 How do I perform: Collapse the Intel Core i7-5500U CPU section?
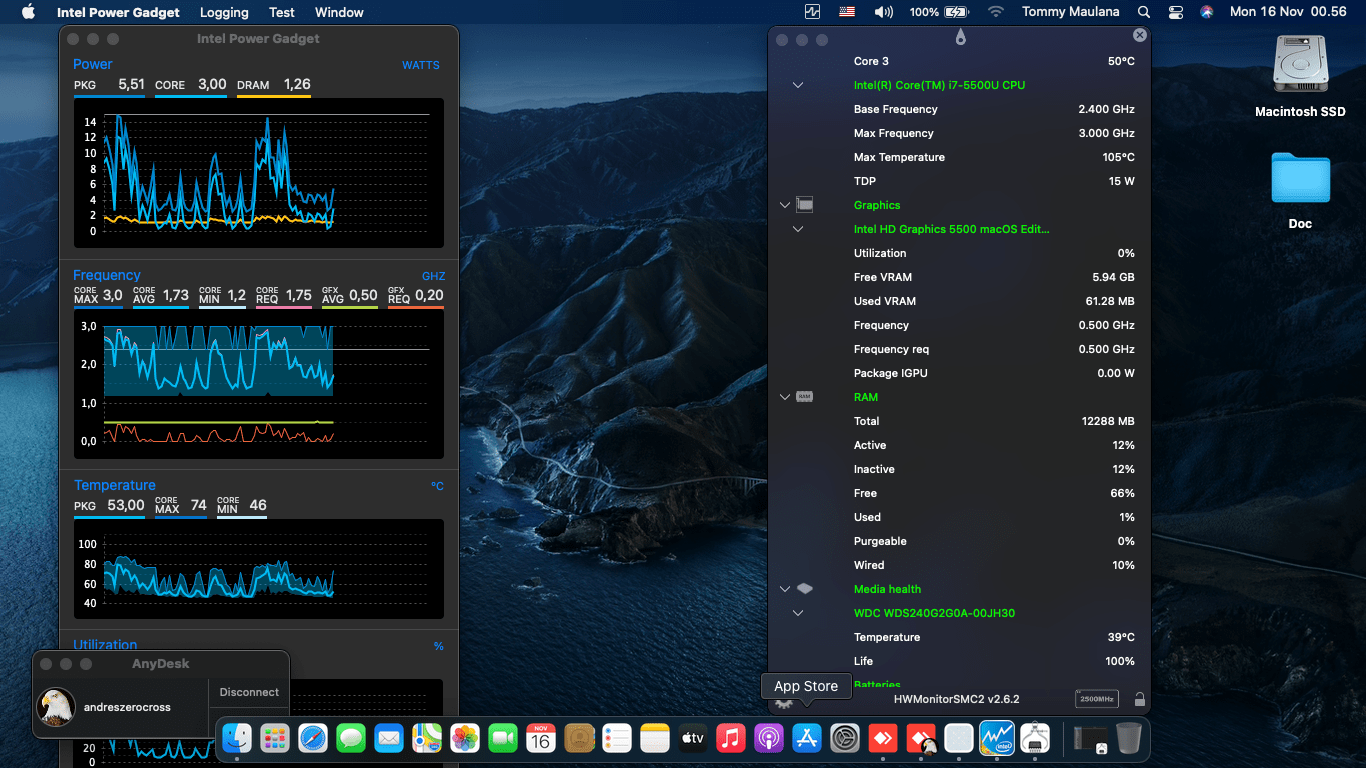[x=798, y=85]
